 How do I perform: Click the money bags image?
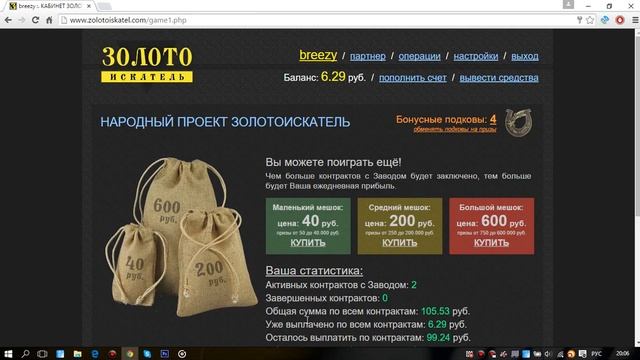(181, 237)
